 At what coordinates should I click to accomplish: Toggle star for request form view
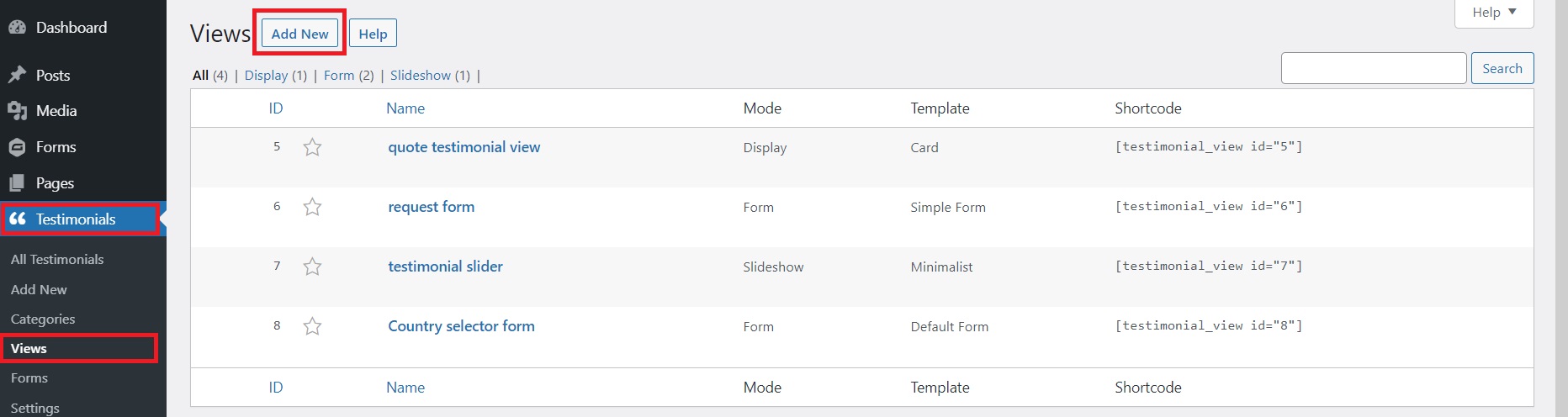click(x=312, y=207)
